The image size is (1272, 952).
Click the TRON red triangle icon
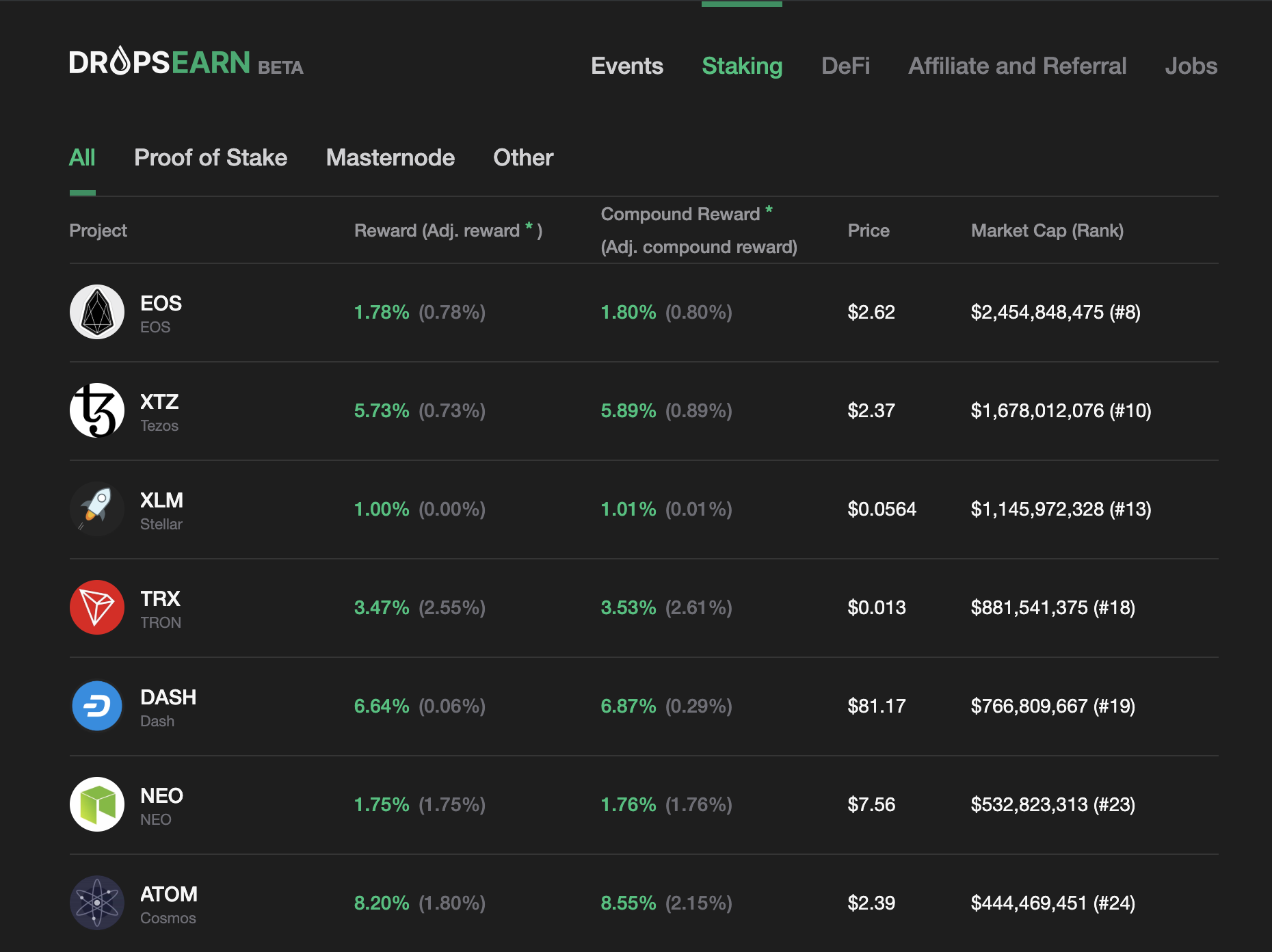click(x=97, y=607)
